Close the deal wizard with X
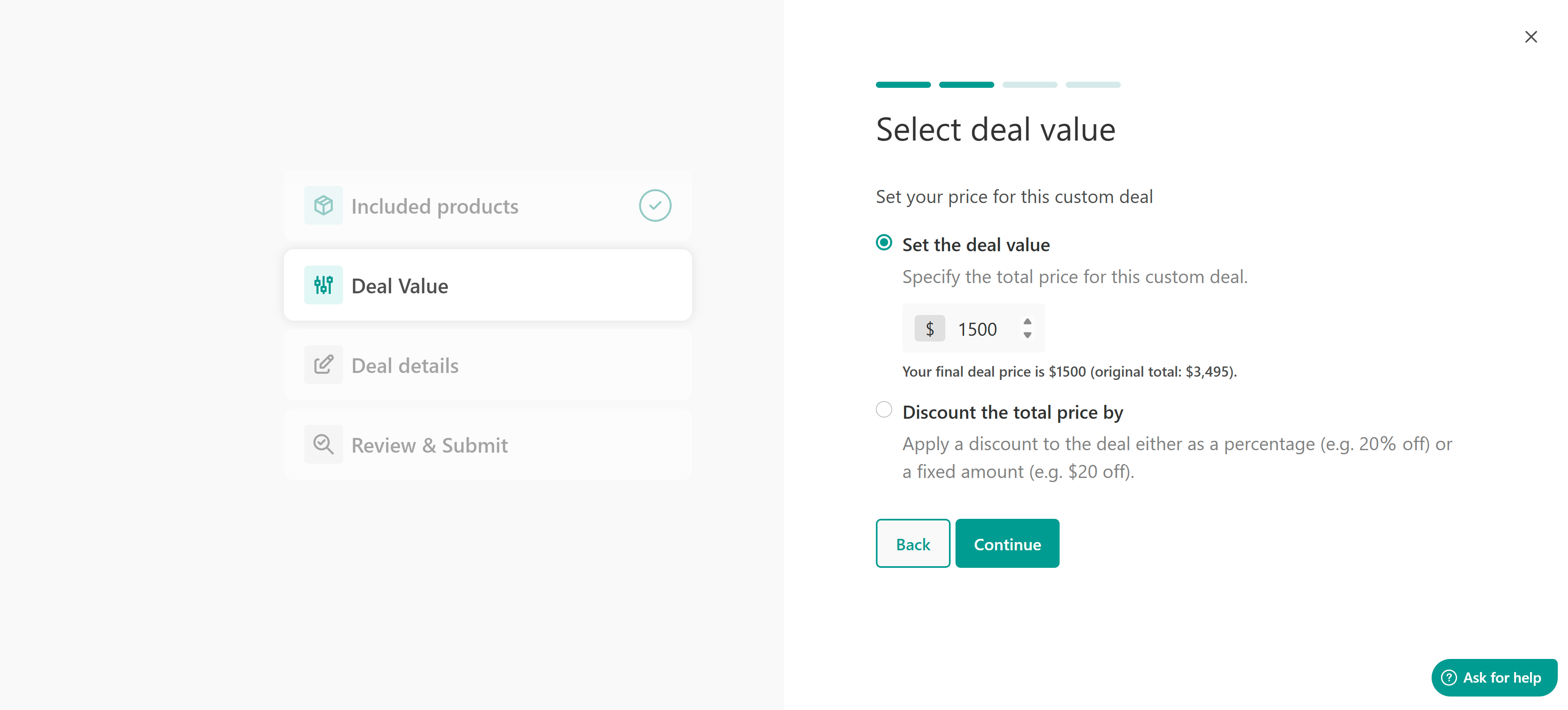The width and height of the screenshot is (1568, 710). pos(1531,37)
